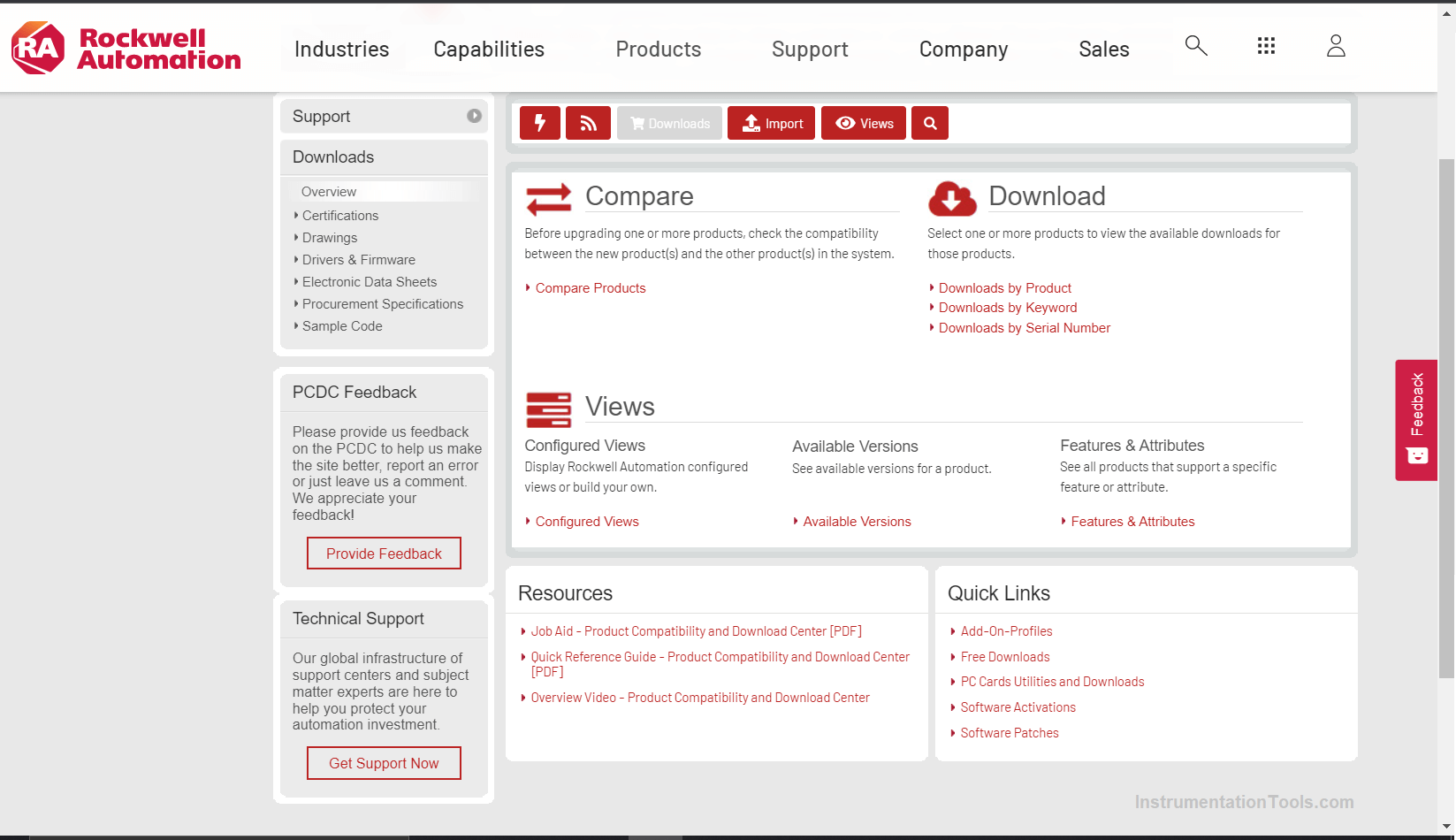Open Downloads by Keyword link

tap(1008, 308)
